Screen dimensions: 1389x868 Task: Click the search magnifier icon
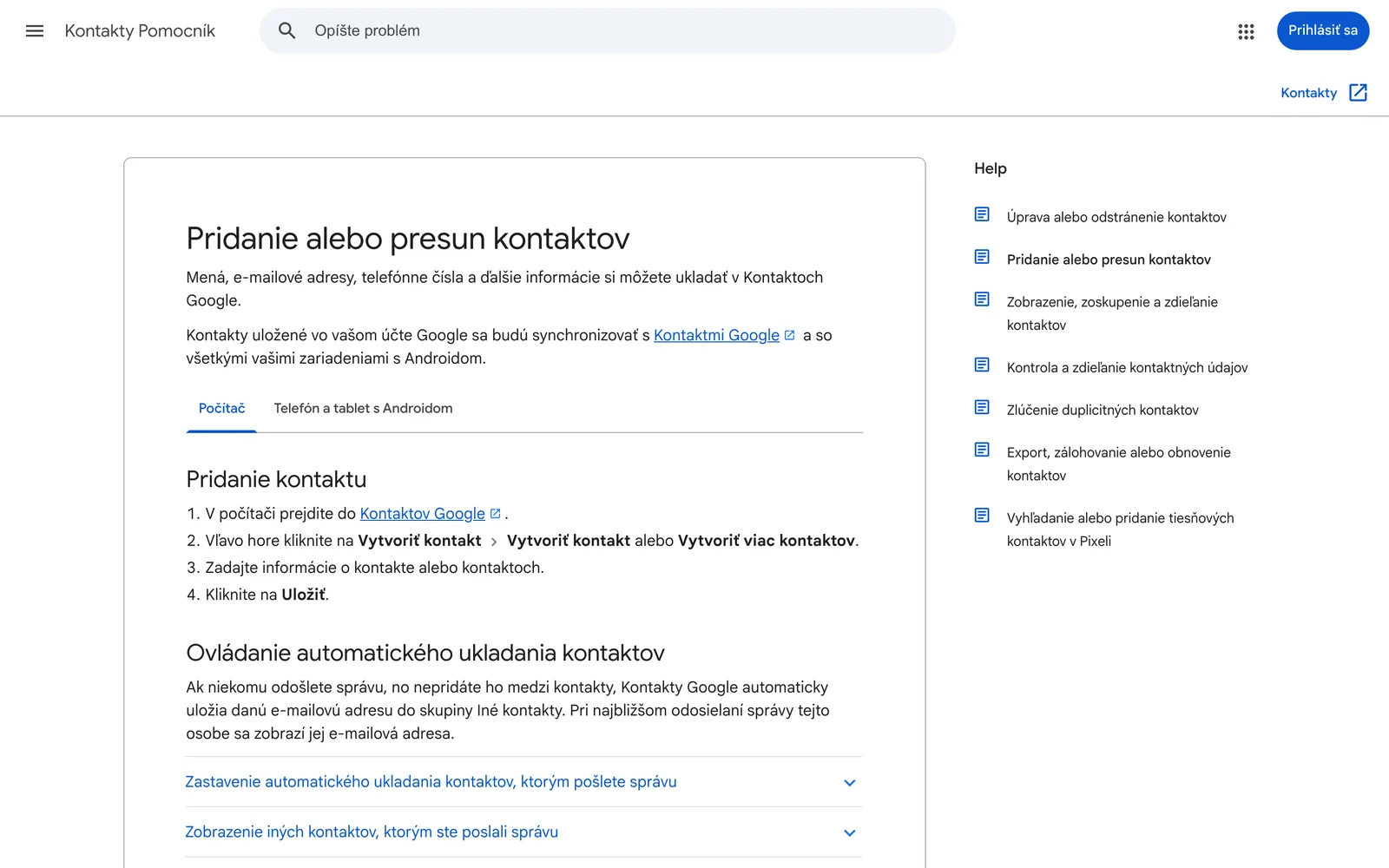pos(286,31)
